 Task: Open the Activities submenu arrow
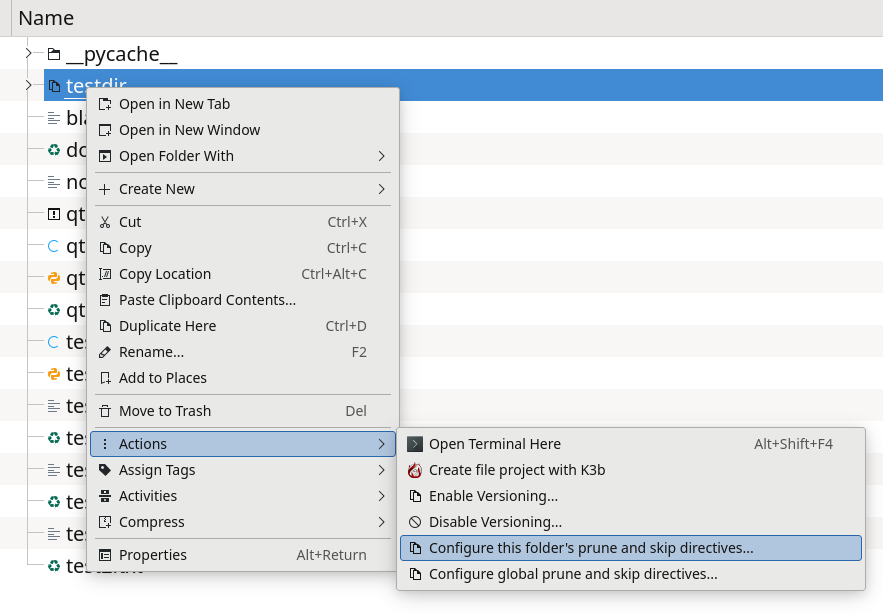382,496
